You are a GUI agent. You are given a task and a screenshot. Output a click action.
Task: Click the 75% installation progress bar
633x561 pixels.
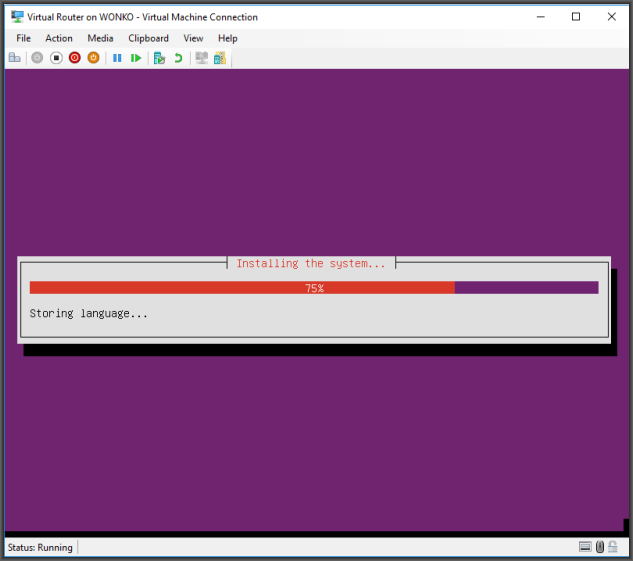pyautogui.click(x=314, y=288)
